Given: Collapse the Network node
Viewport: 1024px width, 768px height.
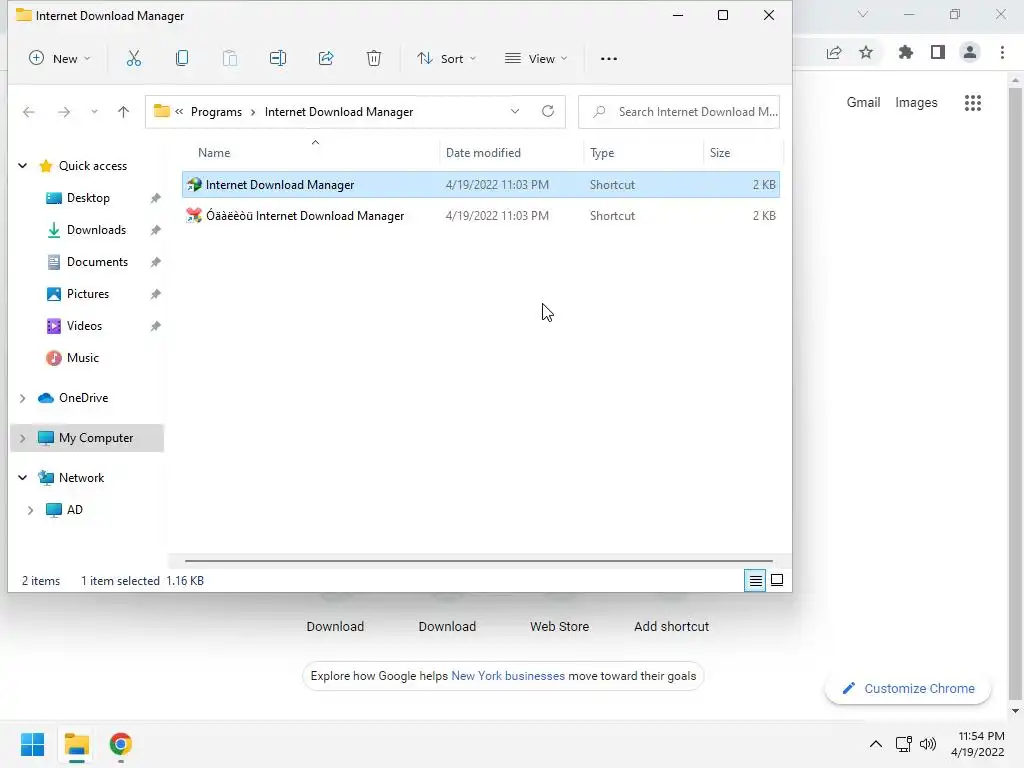Looking at the screenshot, I should (x=23, y=478).
